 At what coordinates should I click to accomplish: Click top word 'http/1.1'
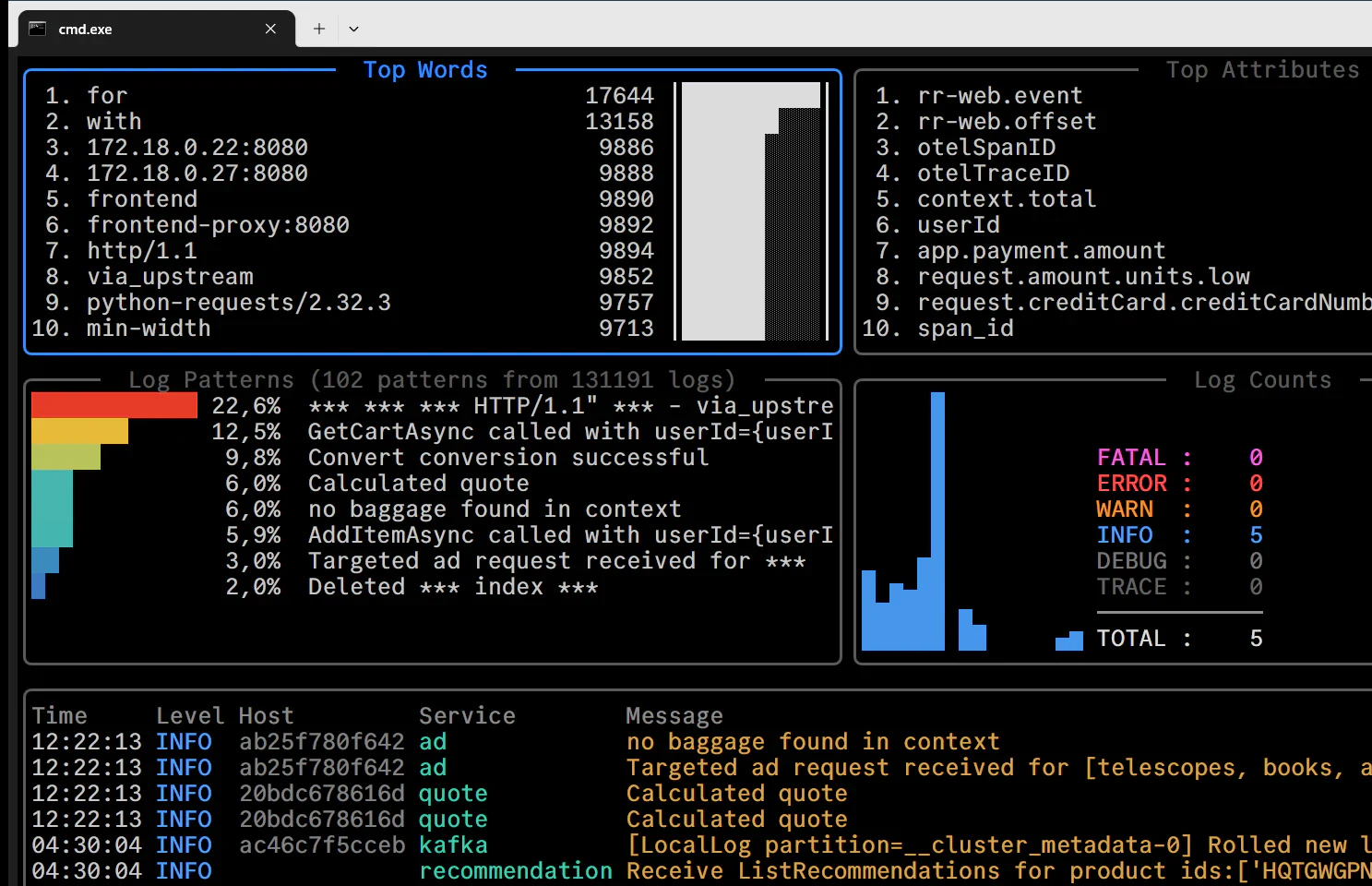point(142,251)
